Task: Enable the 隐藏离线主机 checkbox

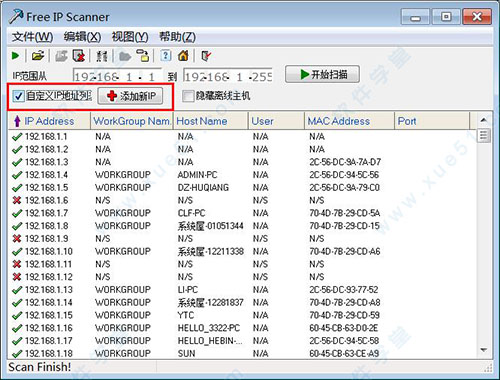Action: [x=188, y=96]
